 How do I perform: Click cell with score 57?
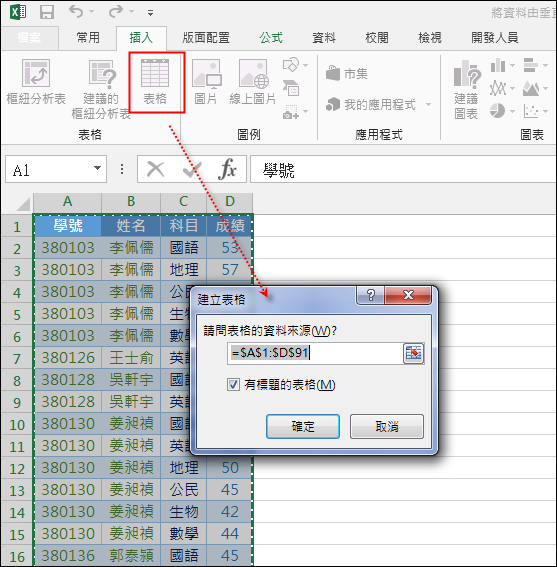tap(230, 270)
